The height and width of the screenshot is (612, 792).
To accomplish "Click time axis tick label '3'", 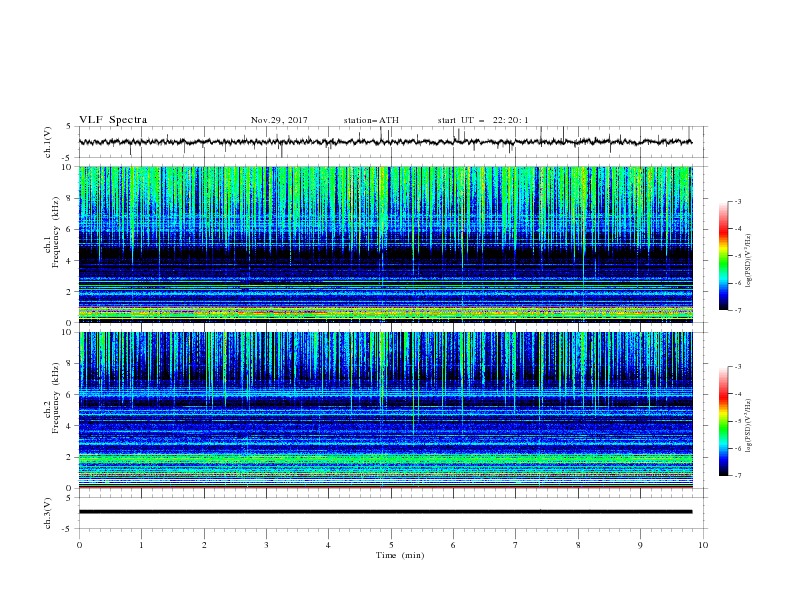I will 266,545.
